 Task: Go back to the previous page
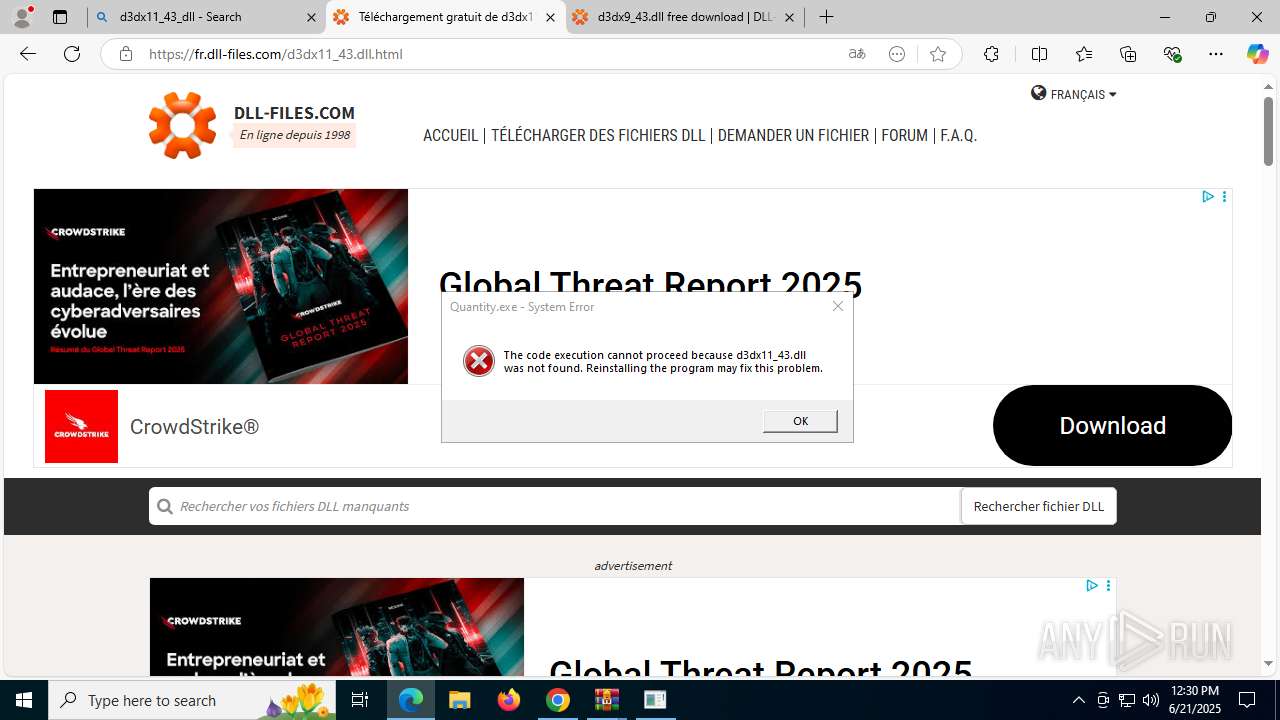tap(28, 54)
